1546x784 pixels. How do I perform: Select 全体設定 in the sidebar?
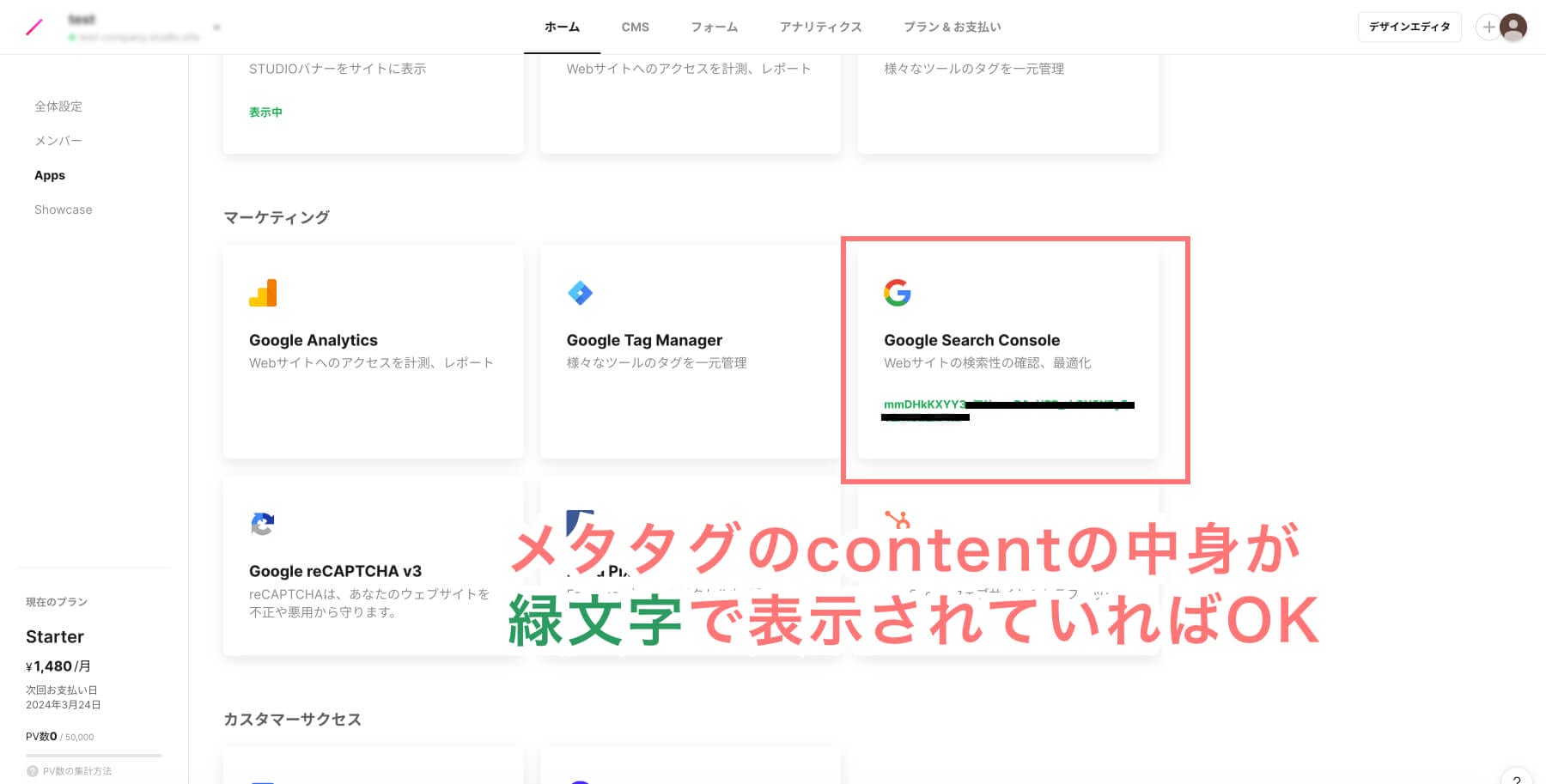(58, 106)
